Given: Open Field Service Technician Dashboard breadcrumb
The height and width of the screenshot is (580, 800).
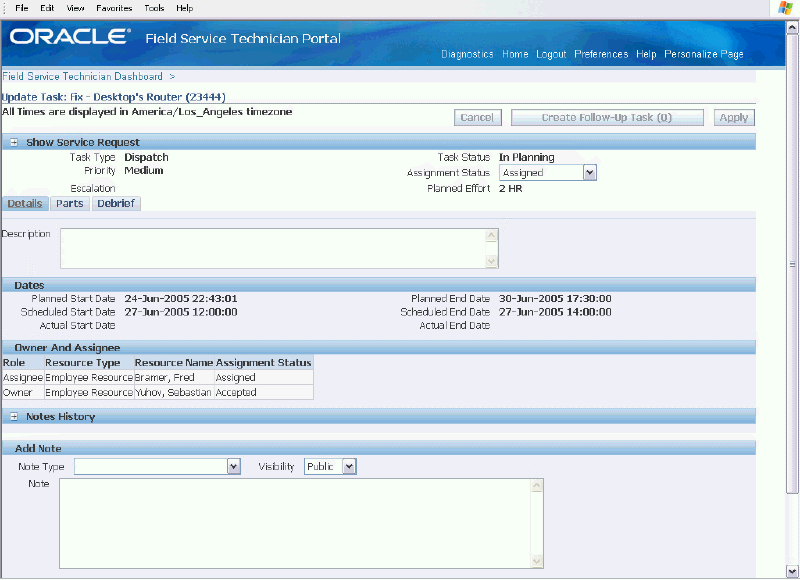Looking at the screenshot, I should tap(82, 77).
